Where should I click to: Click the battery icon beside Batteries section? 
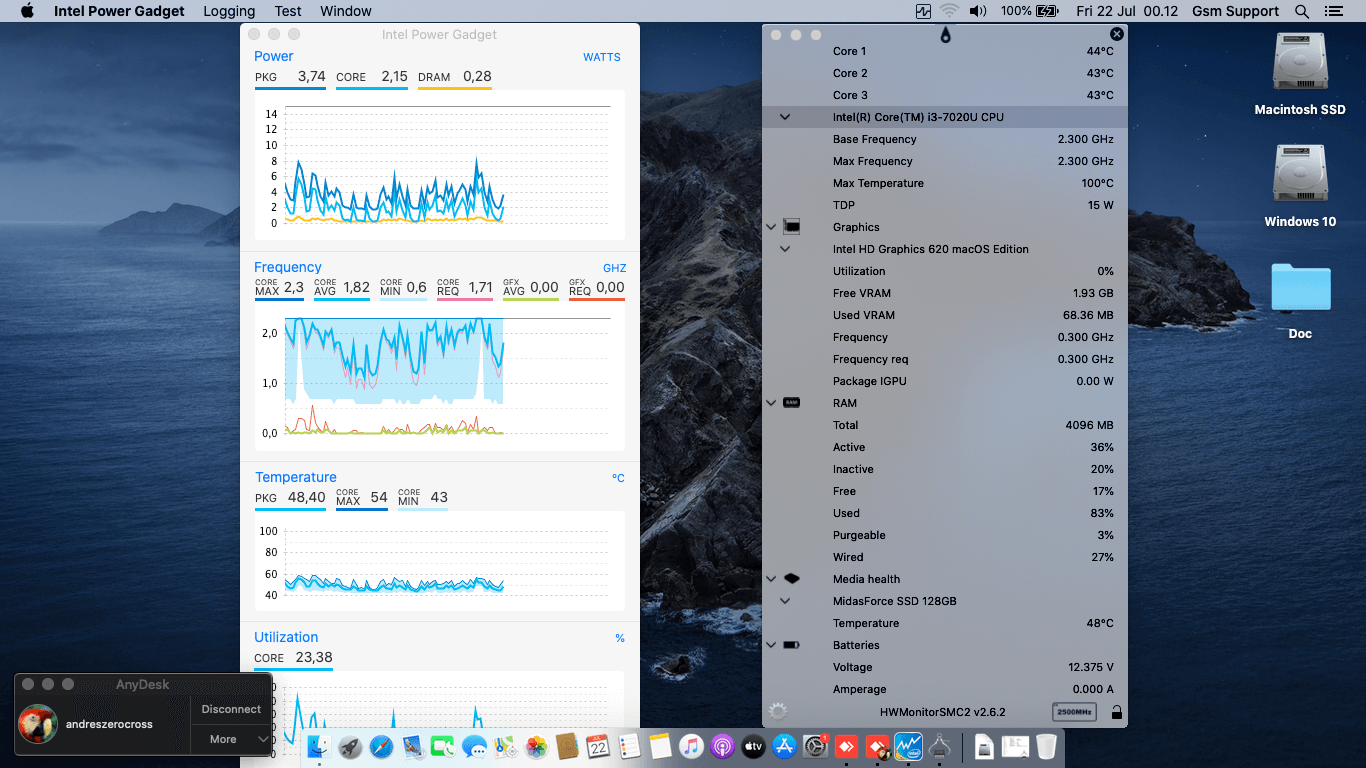pyautogui.click(x=793, y=645)
